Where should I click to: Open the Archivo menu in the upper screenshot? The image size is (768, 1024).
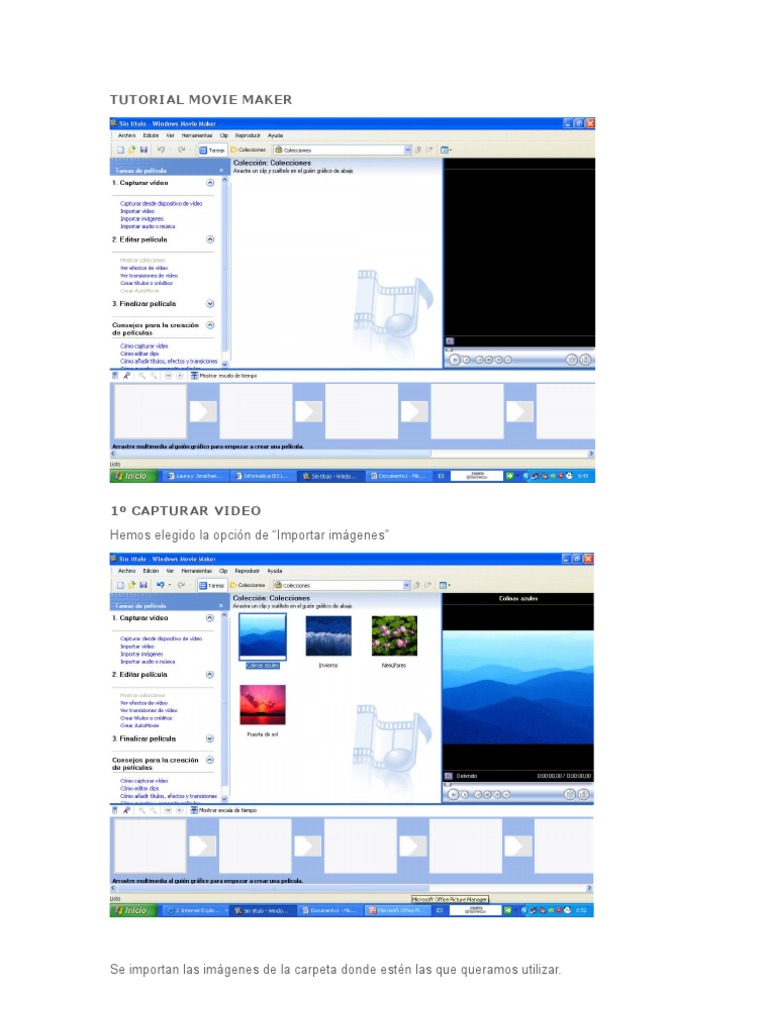[127, 135]
